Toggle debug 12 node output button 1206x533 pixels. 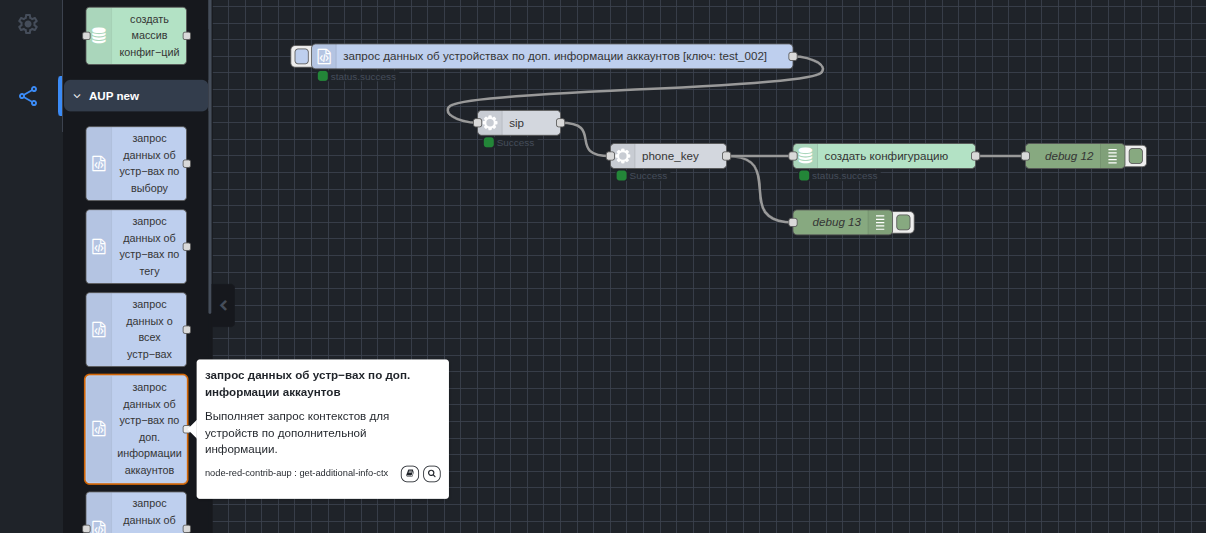(1135, 156)
